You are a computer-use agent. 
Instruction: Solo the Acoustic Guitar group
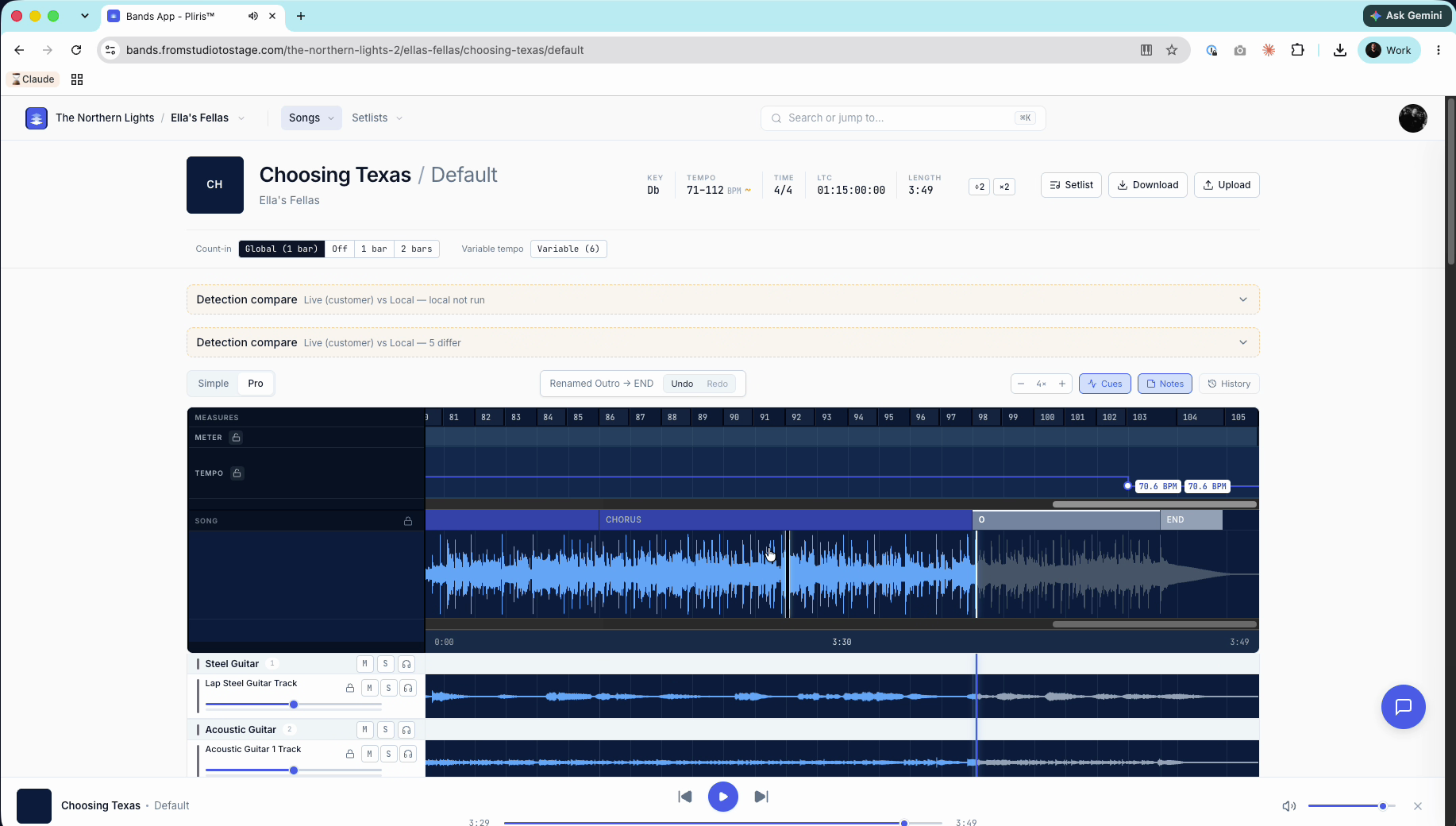(x=385, y=730)
